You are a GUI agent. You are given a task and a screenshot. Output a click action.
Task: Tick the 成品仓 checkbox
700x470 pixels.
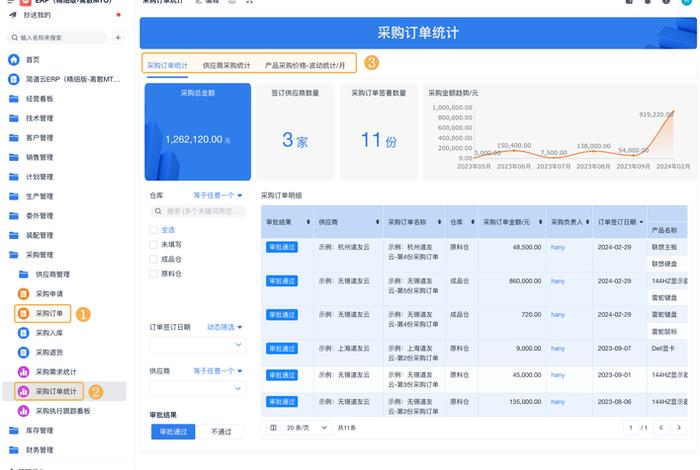point(153,259)
